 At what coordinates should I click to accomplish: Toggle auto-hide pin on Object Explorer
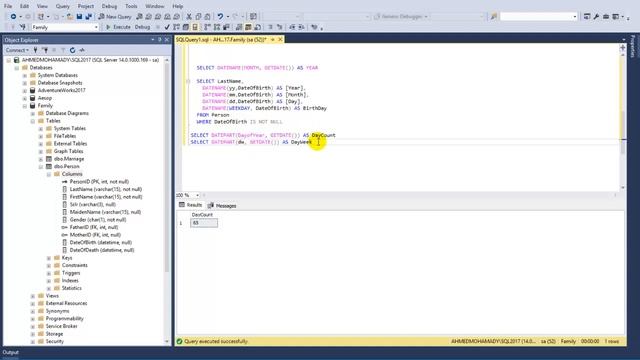pos(160,40)
